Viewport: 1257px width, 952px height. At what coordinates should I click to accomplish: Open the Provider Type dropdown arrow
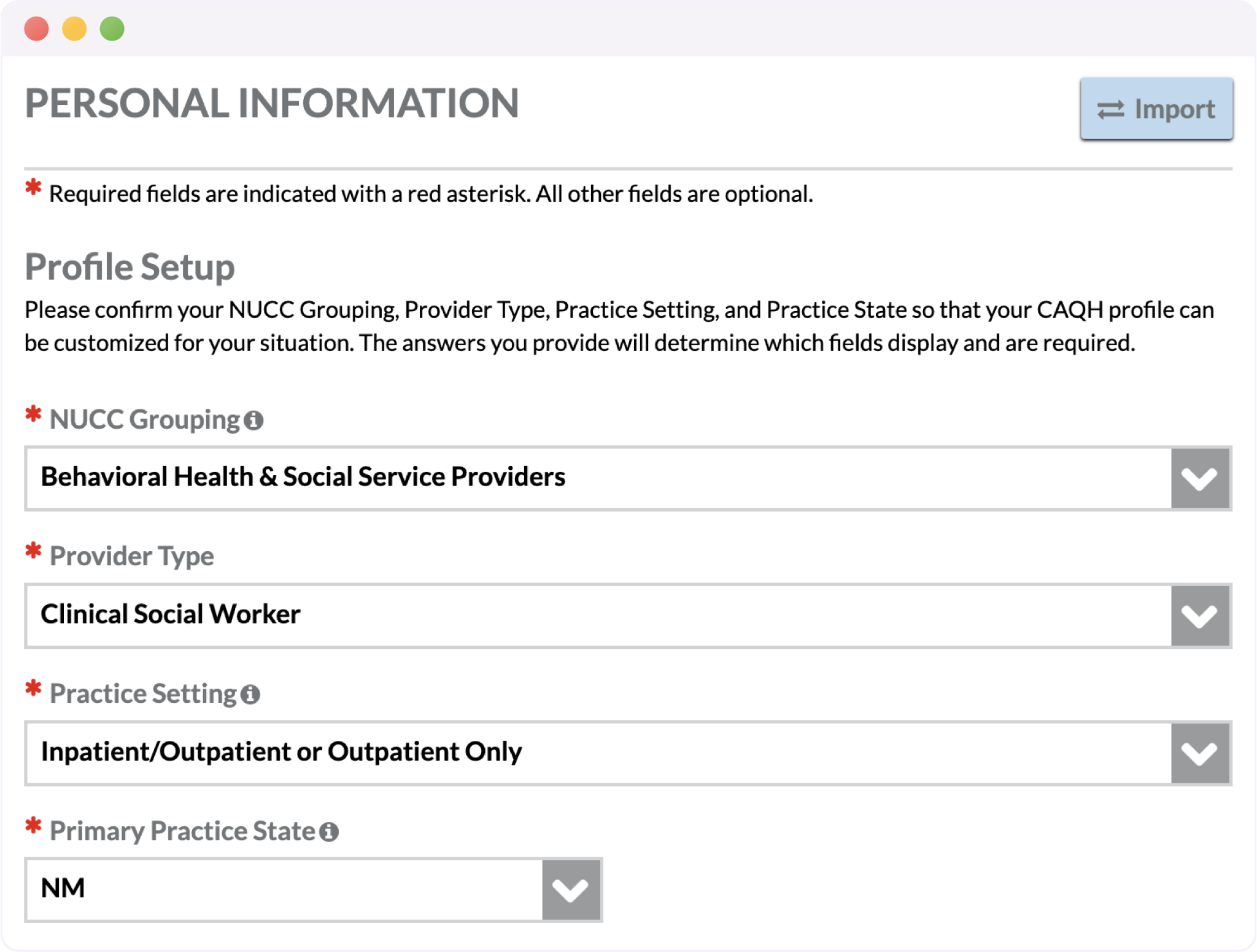(1199, 616)
